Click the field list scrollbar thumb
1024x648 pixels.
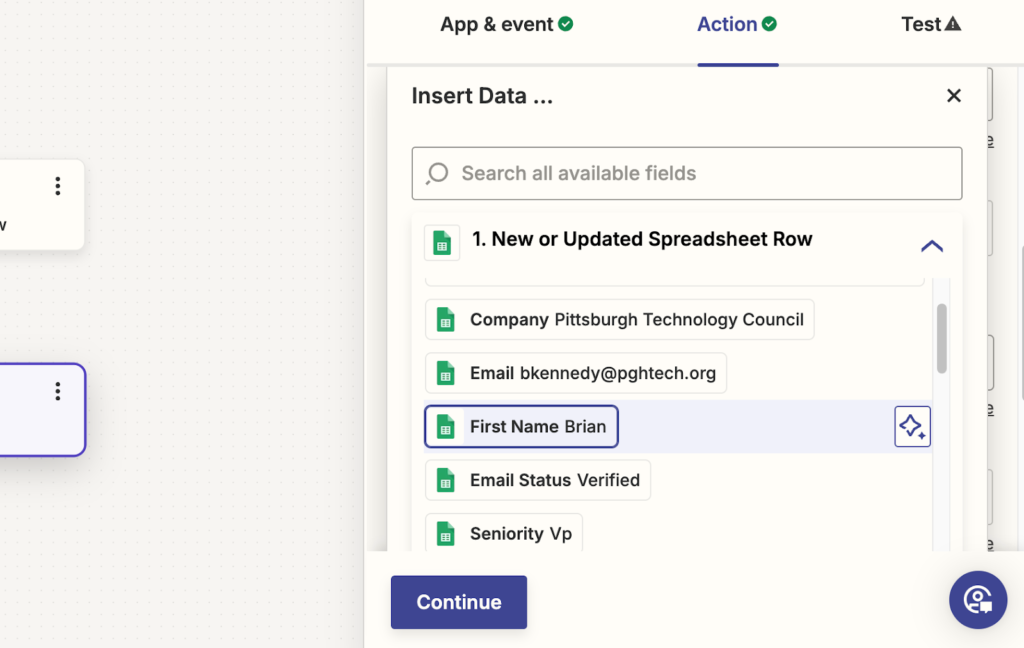pyautogui.click(x=941, y=338)
